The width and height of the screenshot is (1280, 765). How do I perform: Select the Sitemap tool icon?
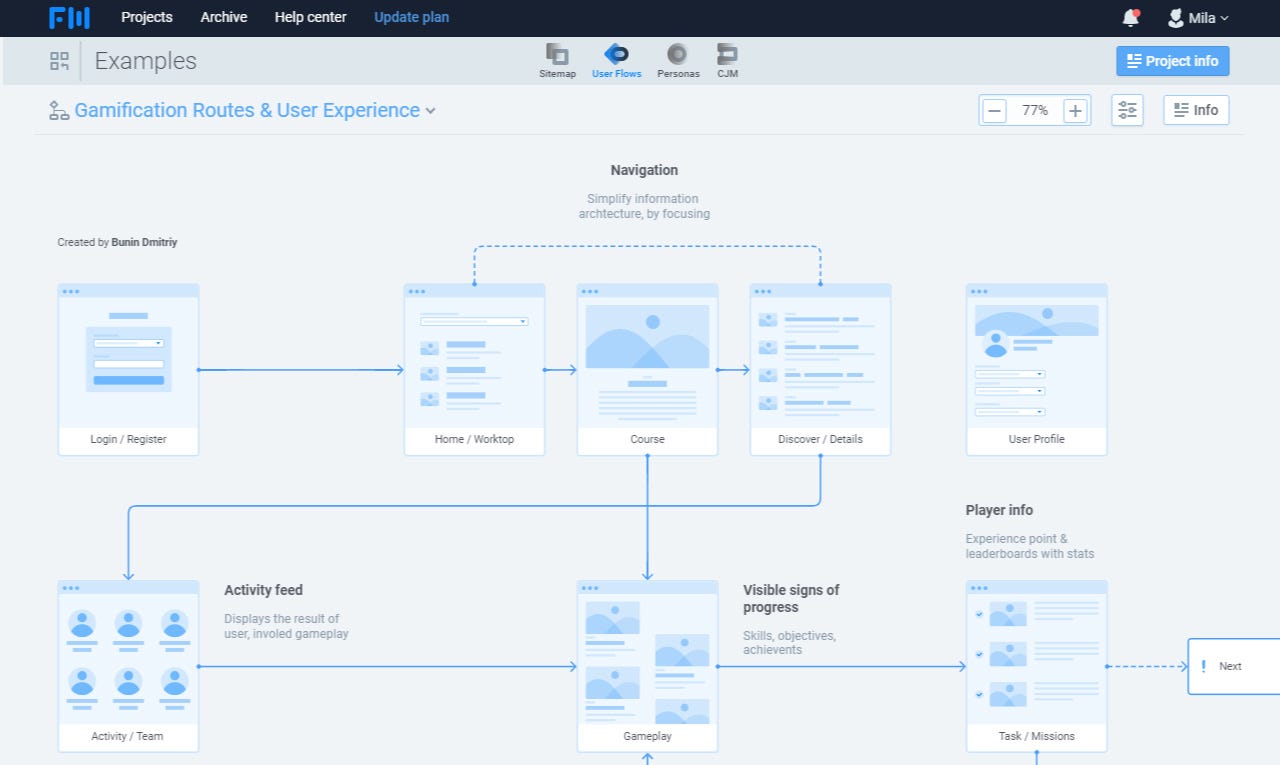(x=557, y=58)
